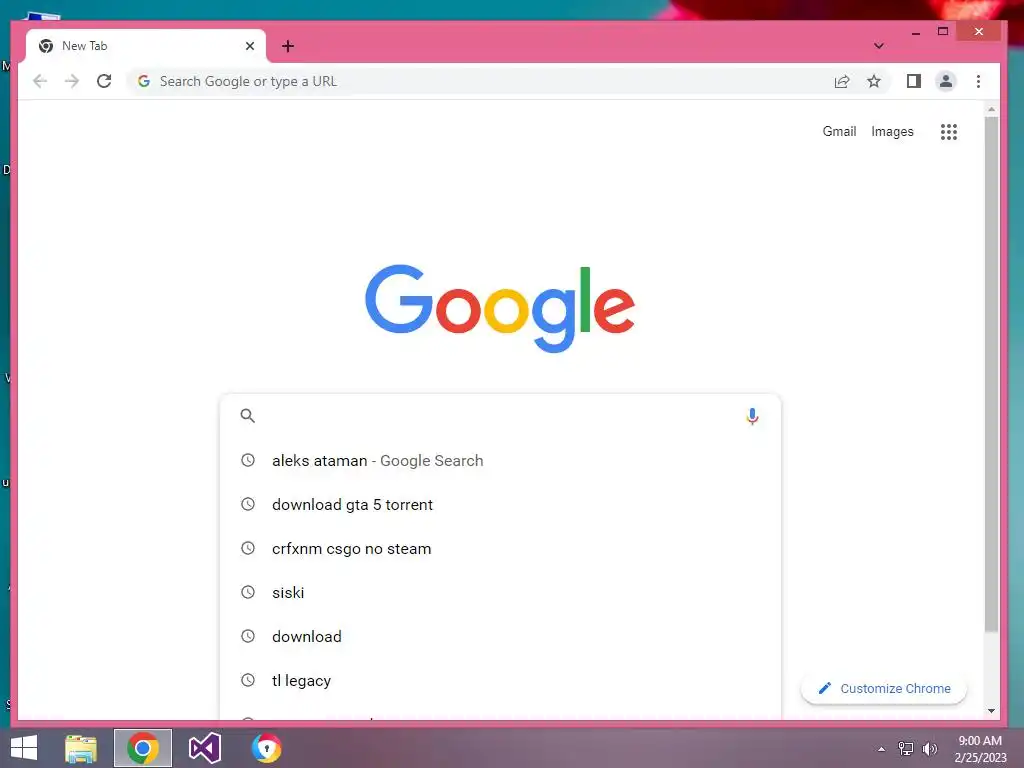Choose suggestion 'tl legacy'

tap(500, 680)
